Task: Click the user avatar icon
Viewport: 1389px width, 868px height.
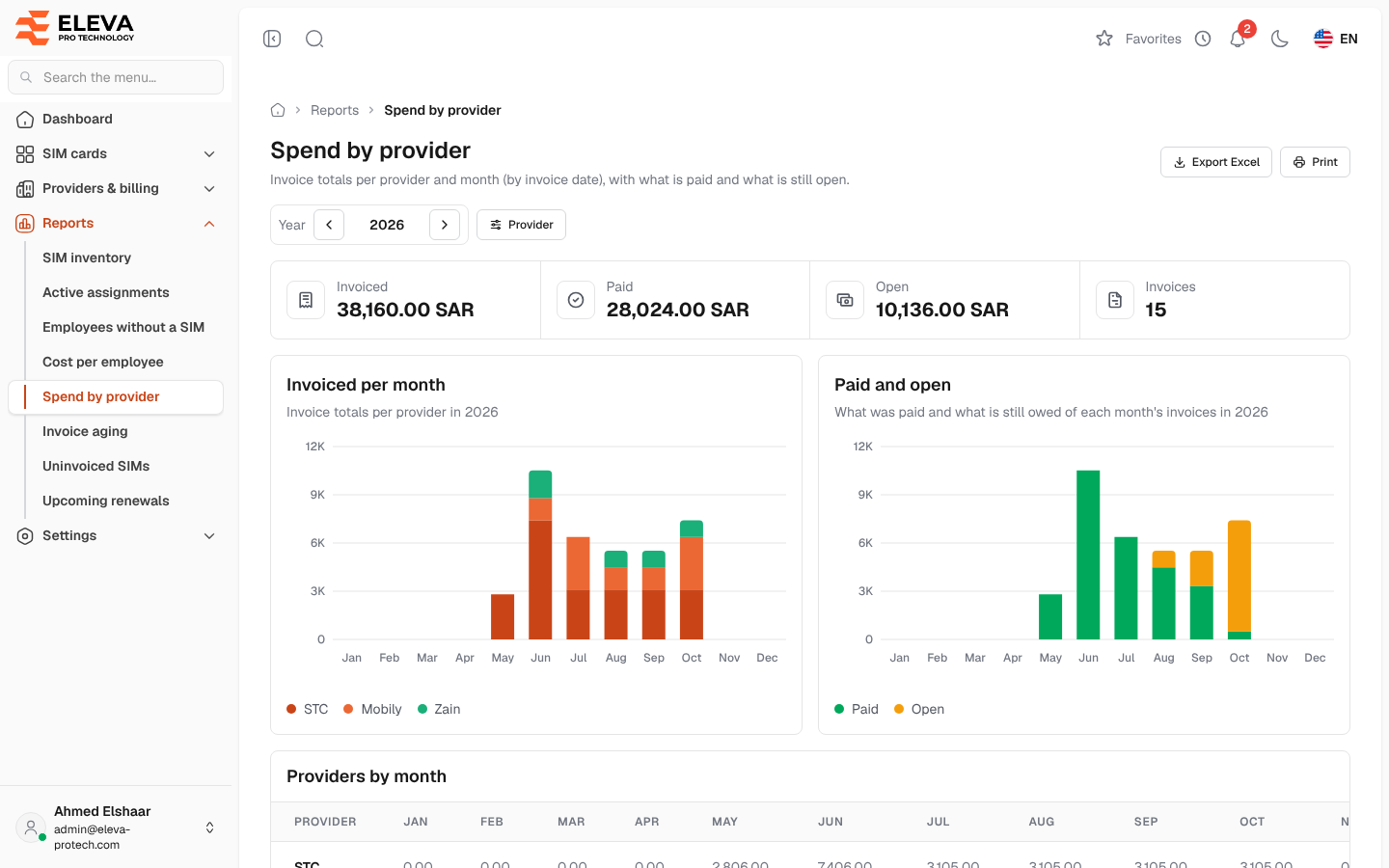Action: point(31,827)
